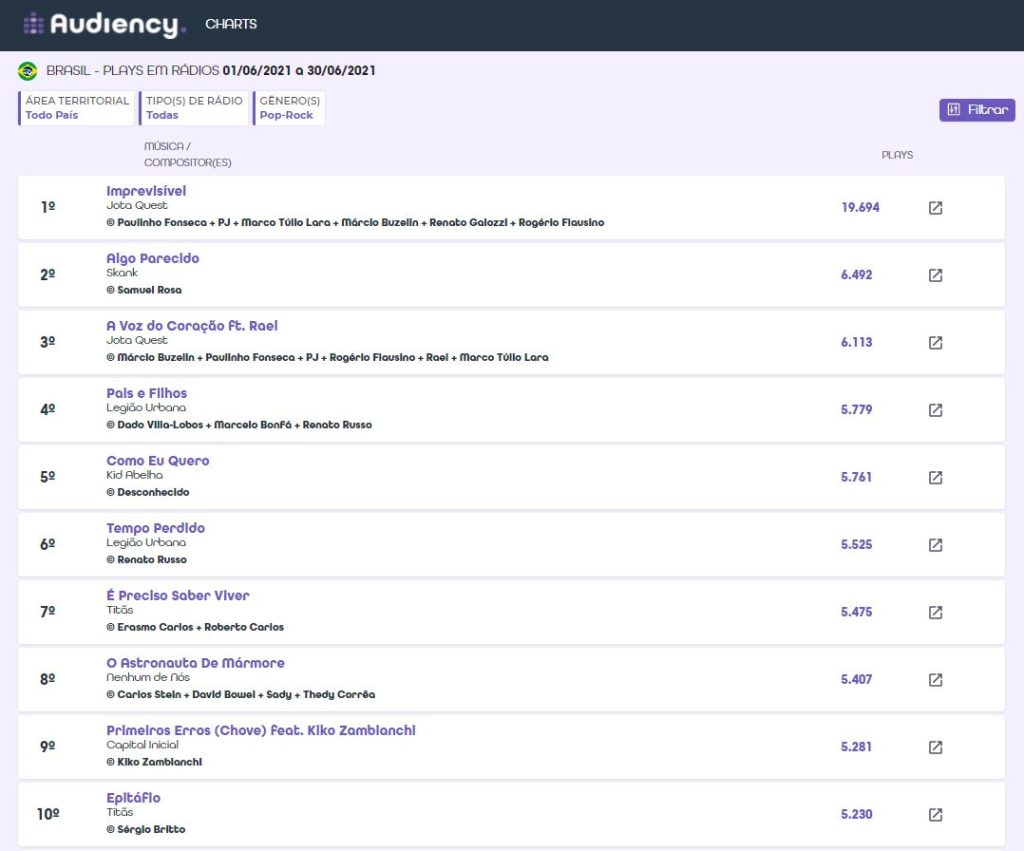The width and height of the screenshot is (1024, 851).
Task: Click the Música / Compositor(es) column header
Action: coord(187,154)
